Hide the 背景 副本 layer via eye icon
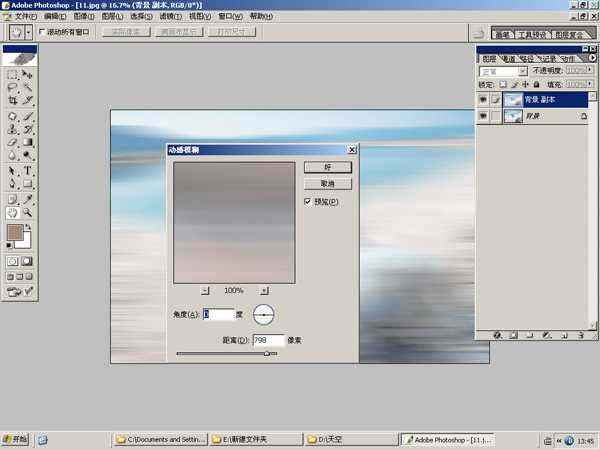The height and width of the screenshot is (450, 600). coord(484,100)
